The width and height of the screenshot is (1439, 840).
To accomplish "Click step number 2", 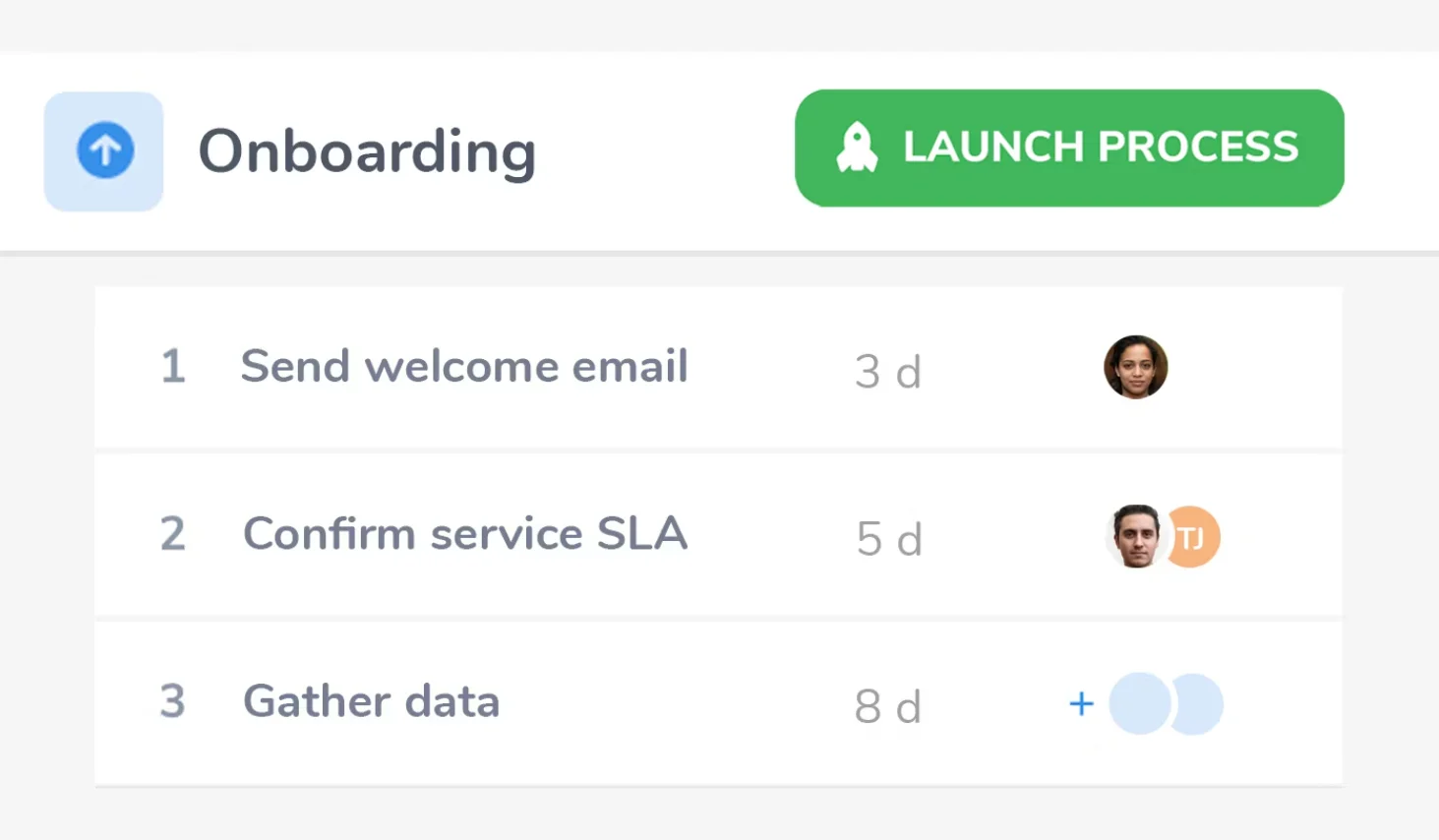I will pyautogui.click(x=172, y=534).
